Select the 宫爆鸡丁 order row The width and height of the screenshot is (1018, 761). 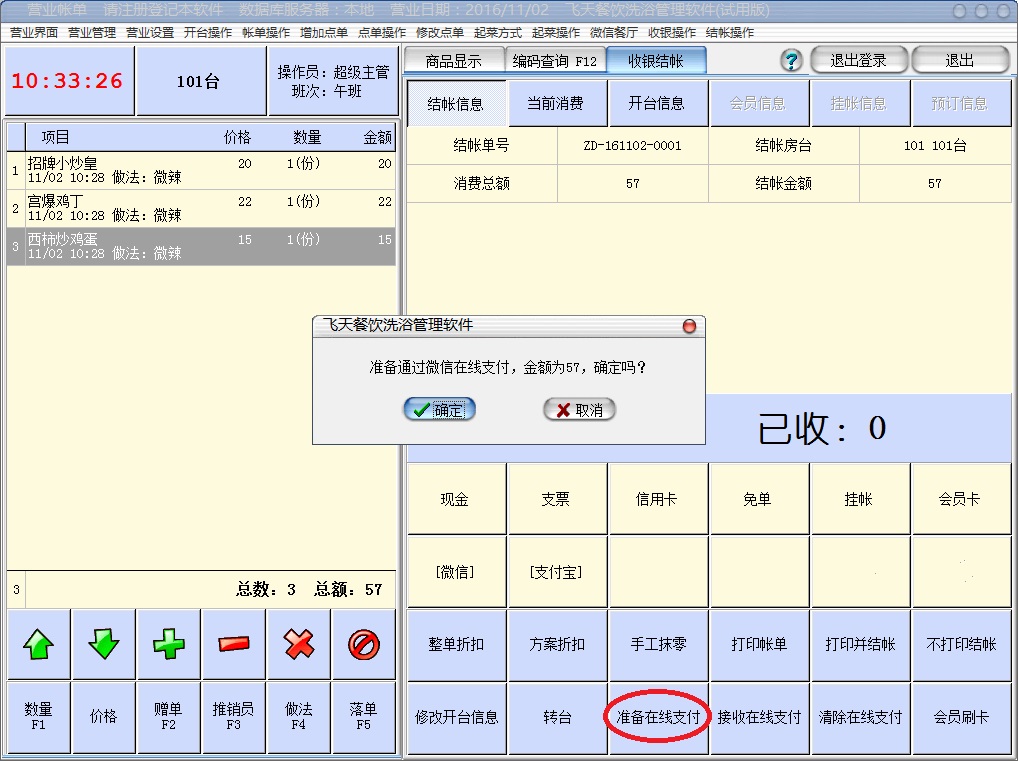(200, 208)
